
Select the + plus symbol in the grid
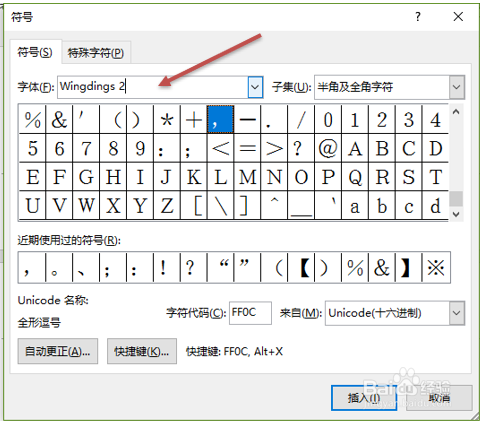tap(194, 120)
